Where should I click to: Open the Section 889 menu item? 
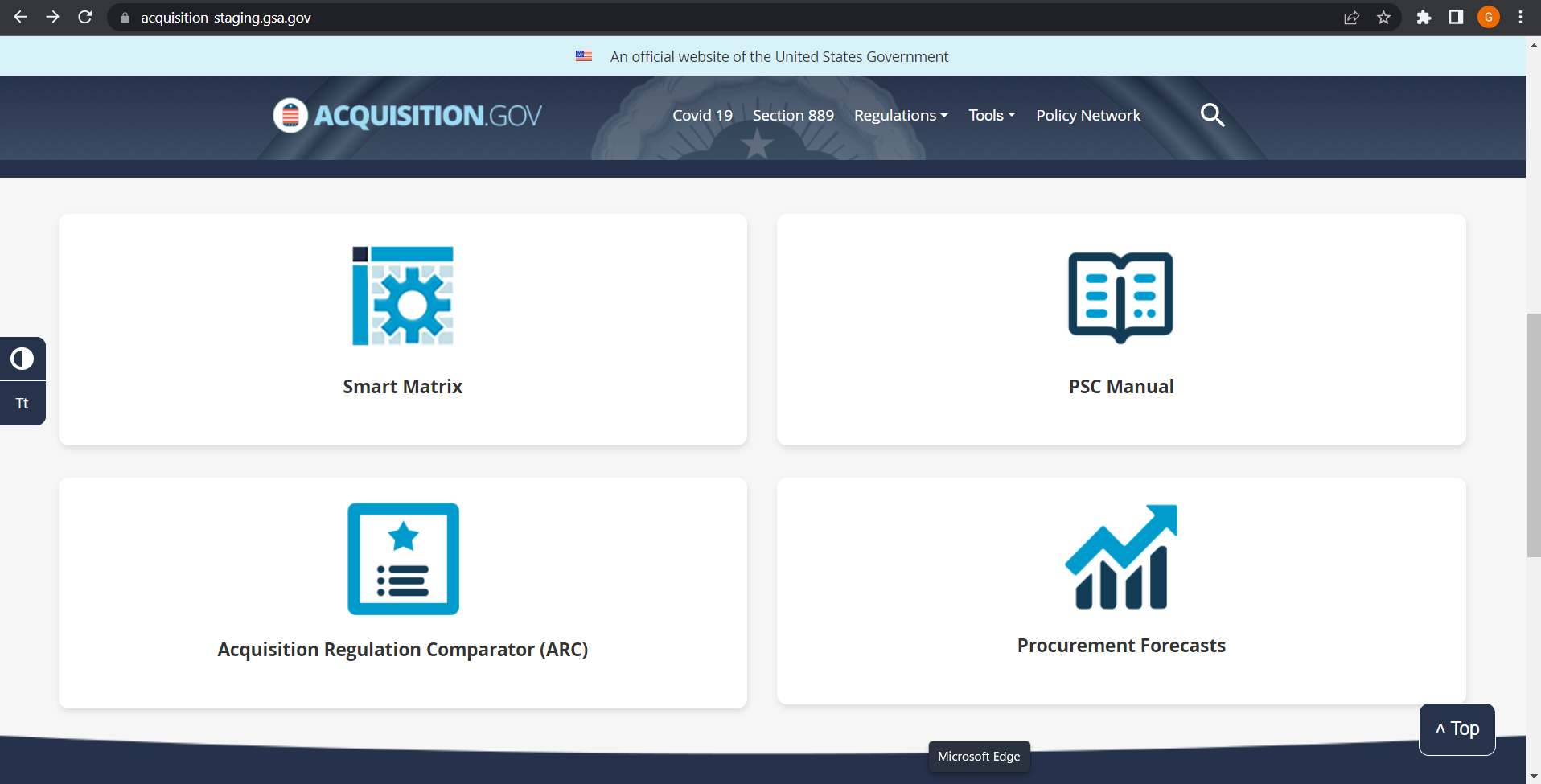click(x=793, y=116)
